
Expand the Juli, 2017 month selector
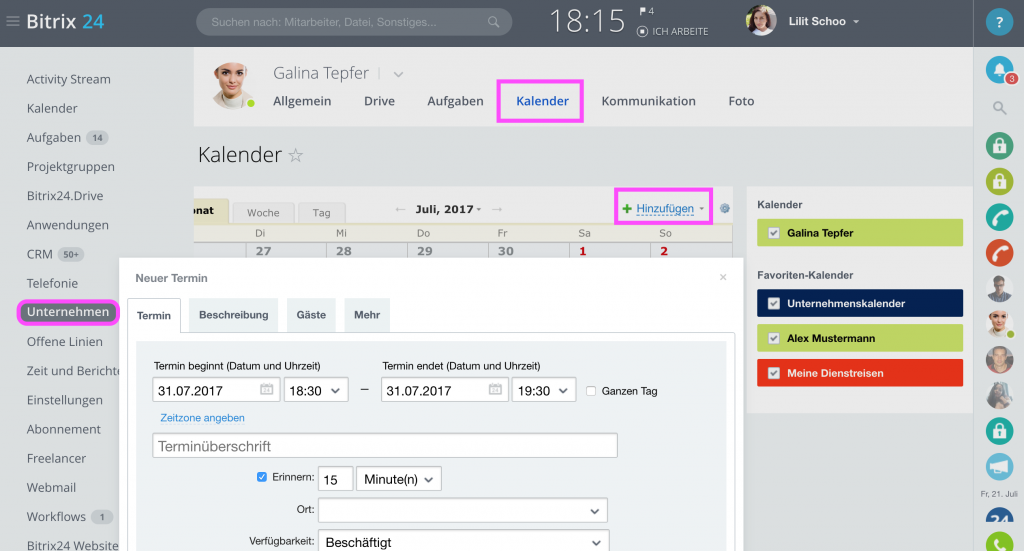pyautogui.click(x=448, y=210)
